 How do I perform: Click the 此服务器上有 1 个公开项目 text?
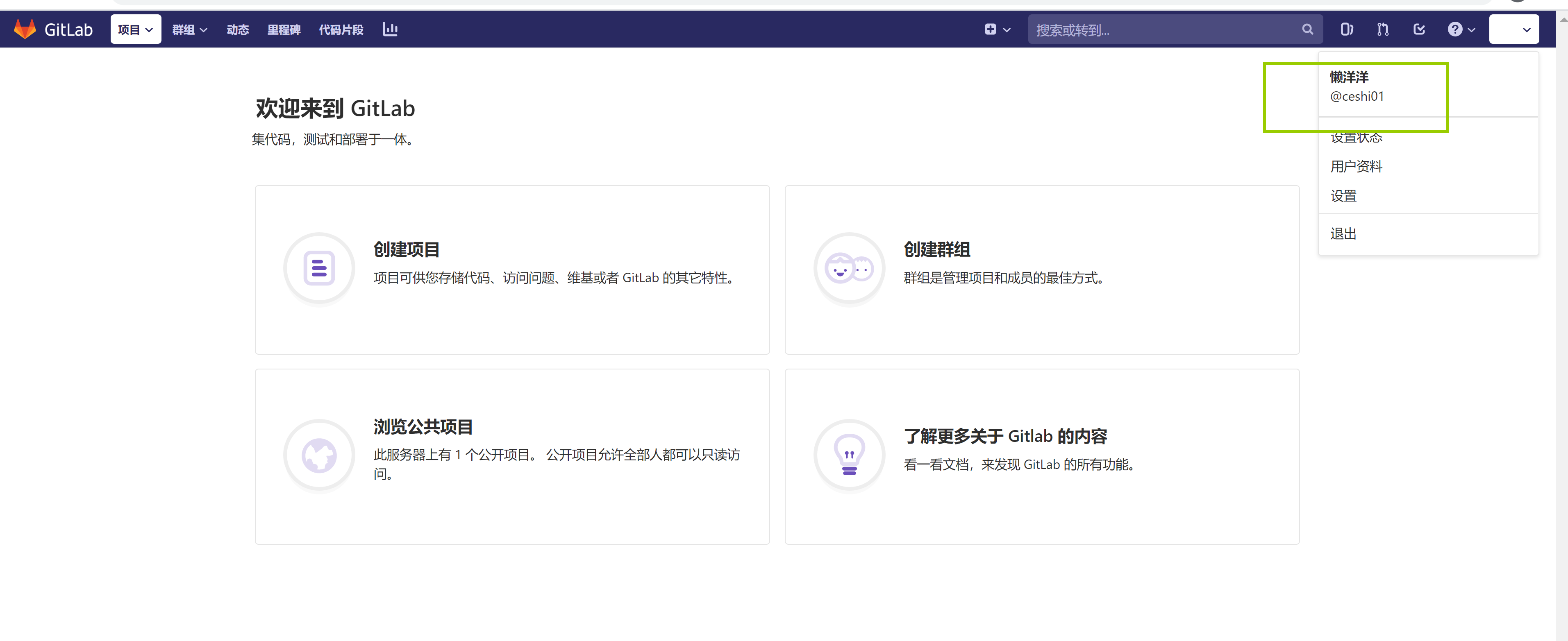557,464
